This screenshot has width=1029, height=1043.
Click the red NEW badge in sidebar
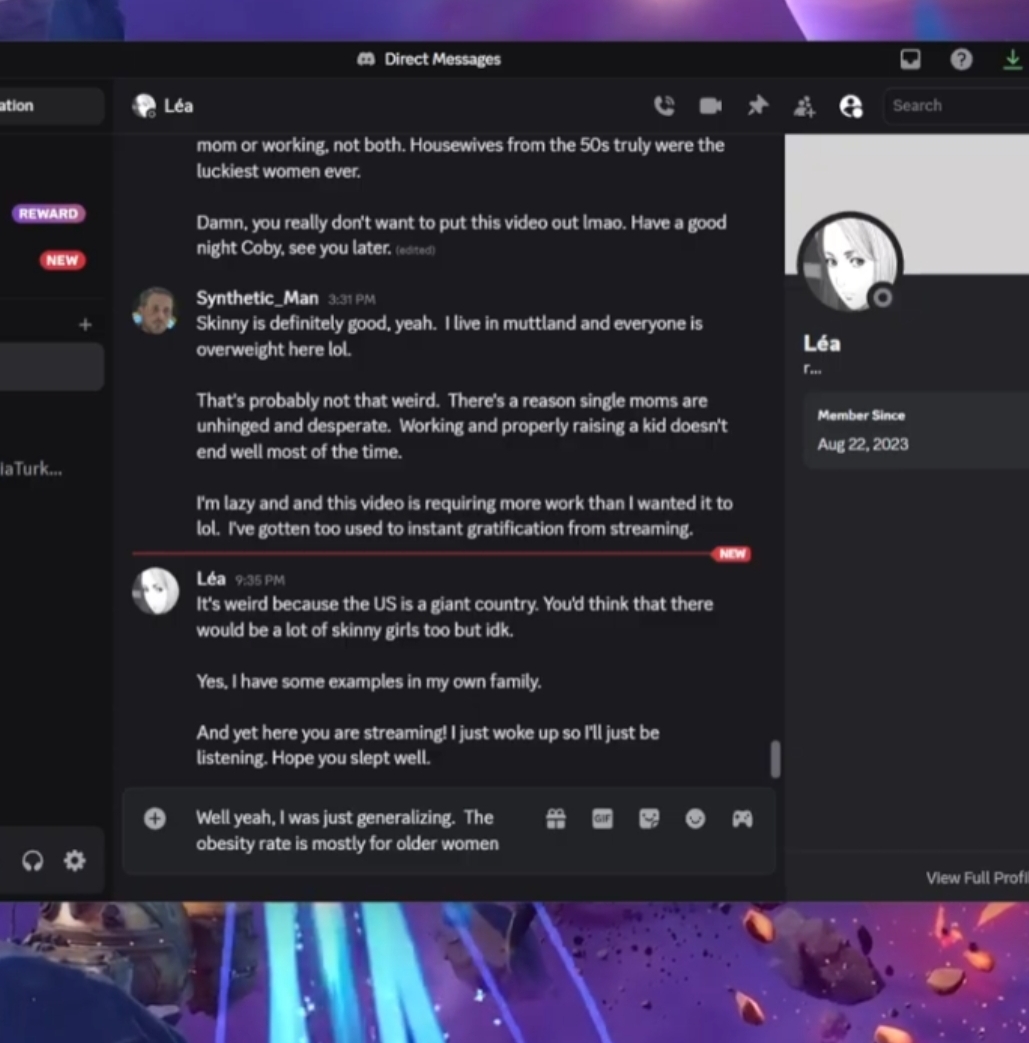(x=62, y=260)
